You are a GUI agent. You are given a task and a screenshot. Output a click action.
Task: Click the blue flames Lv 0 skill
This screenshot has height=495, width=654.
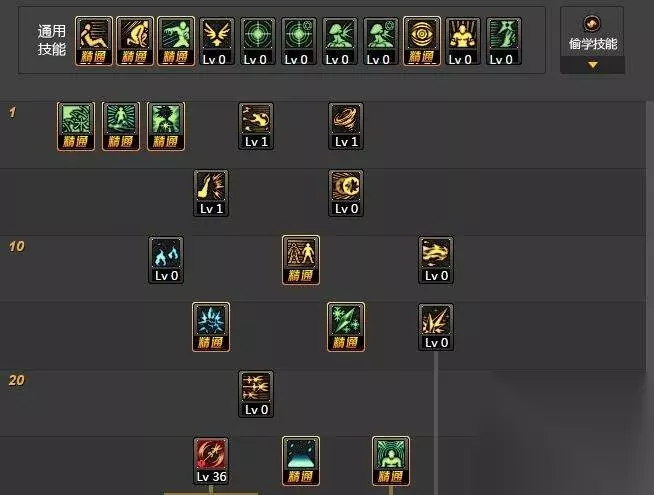tap(166, 260)
